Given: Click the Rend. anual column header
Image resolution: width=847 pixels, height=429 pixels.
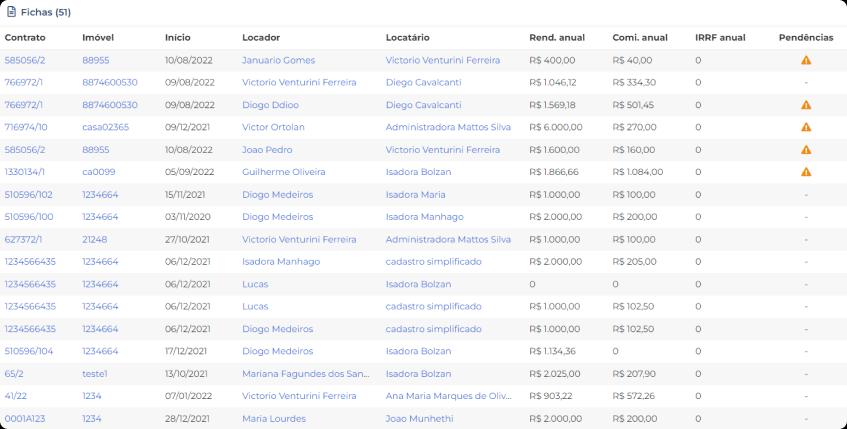Looking at the screenshot, I should [557, 37].
